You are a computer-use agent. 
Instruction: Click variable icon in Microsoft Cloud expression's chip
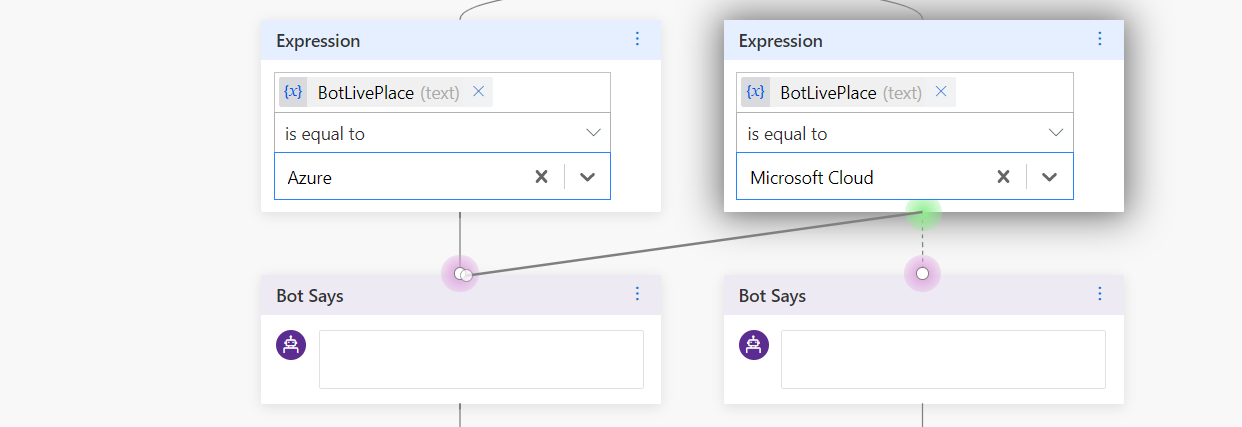[755, 92]
